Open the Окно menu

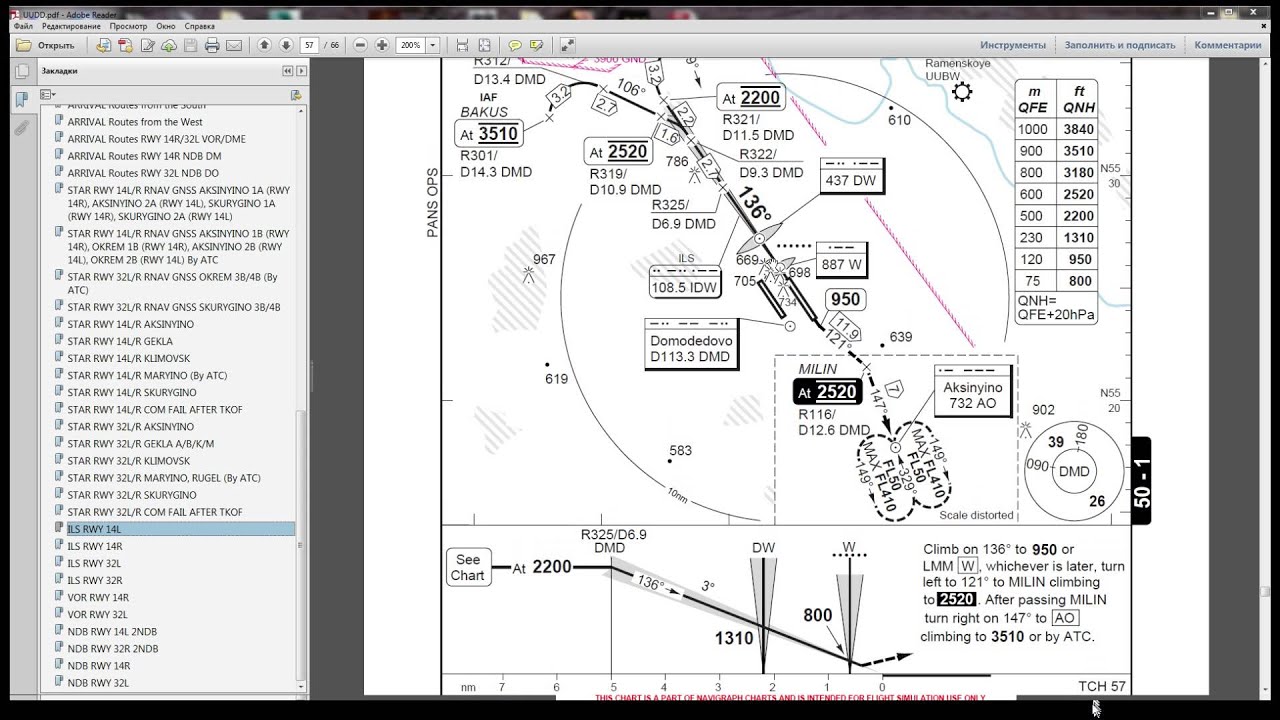click(x=166, y=26)
